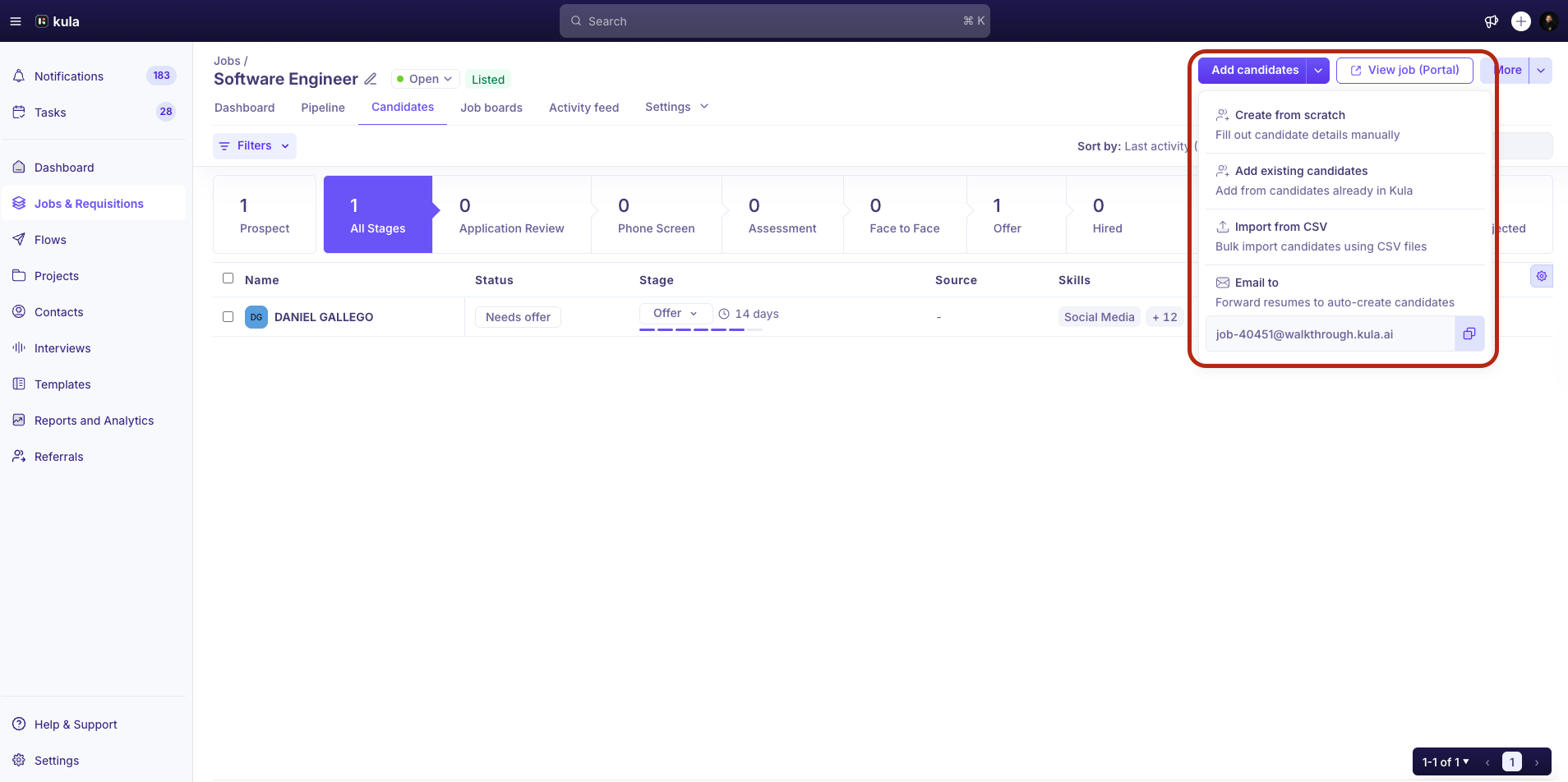
Task: Click the Jobs & Requisitions layers icon
Action: click(19, 203)
